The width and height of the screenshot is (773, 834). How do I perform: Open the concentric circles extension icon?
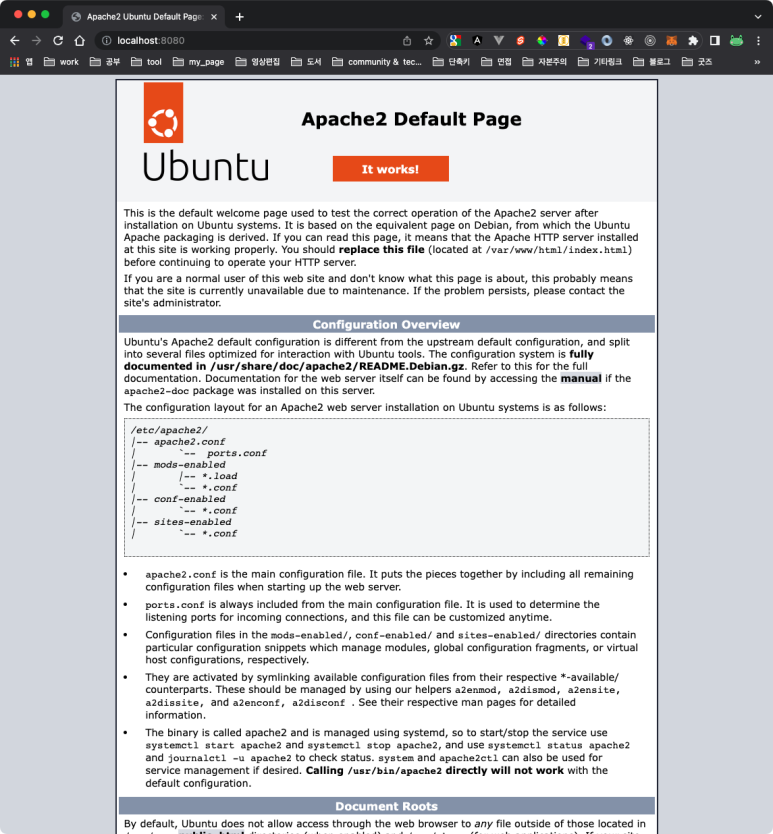[x=650, y=40]
